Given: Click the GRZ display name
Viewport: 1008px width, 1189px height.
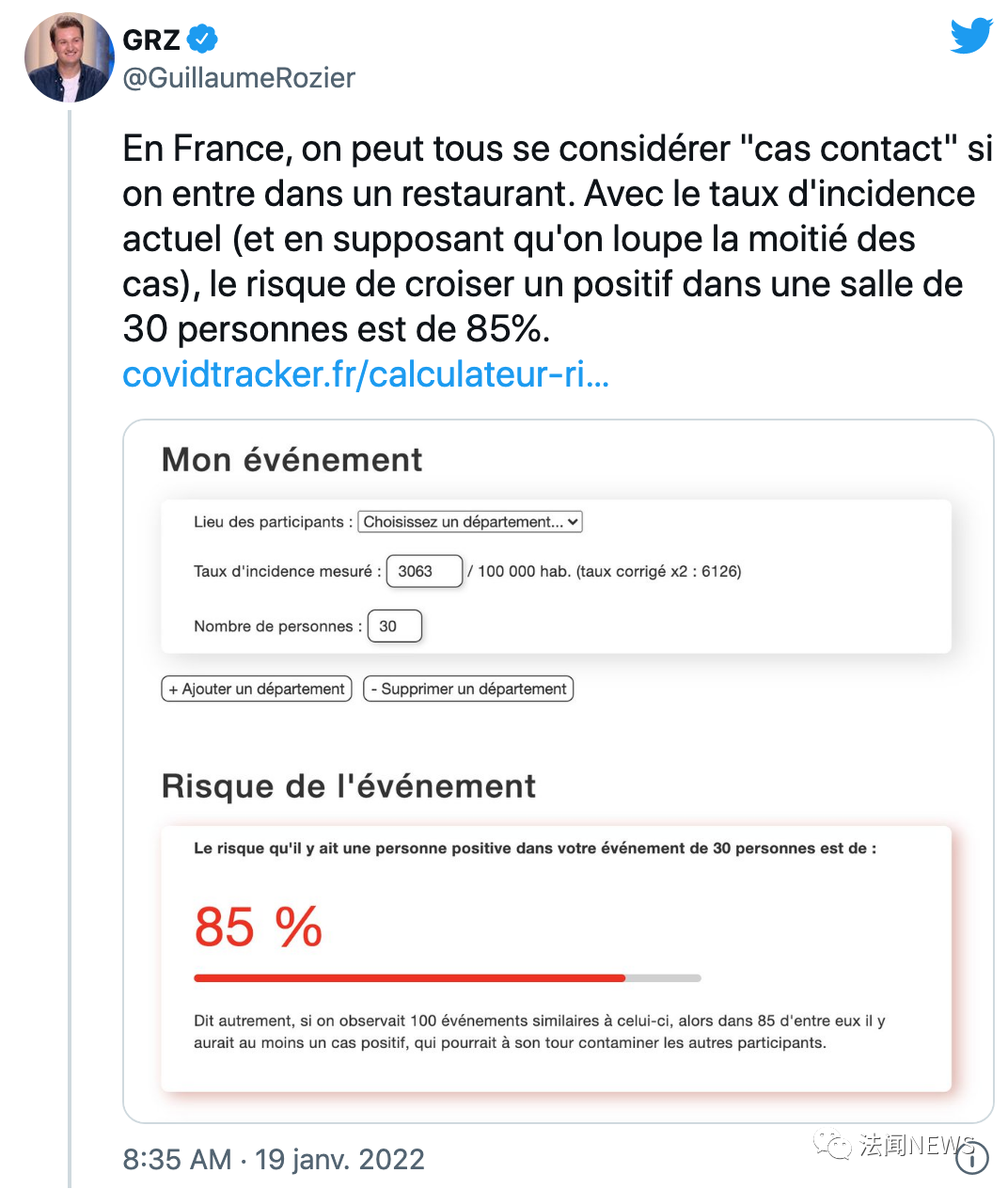Looking at the screenshot, I should 151,40.
